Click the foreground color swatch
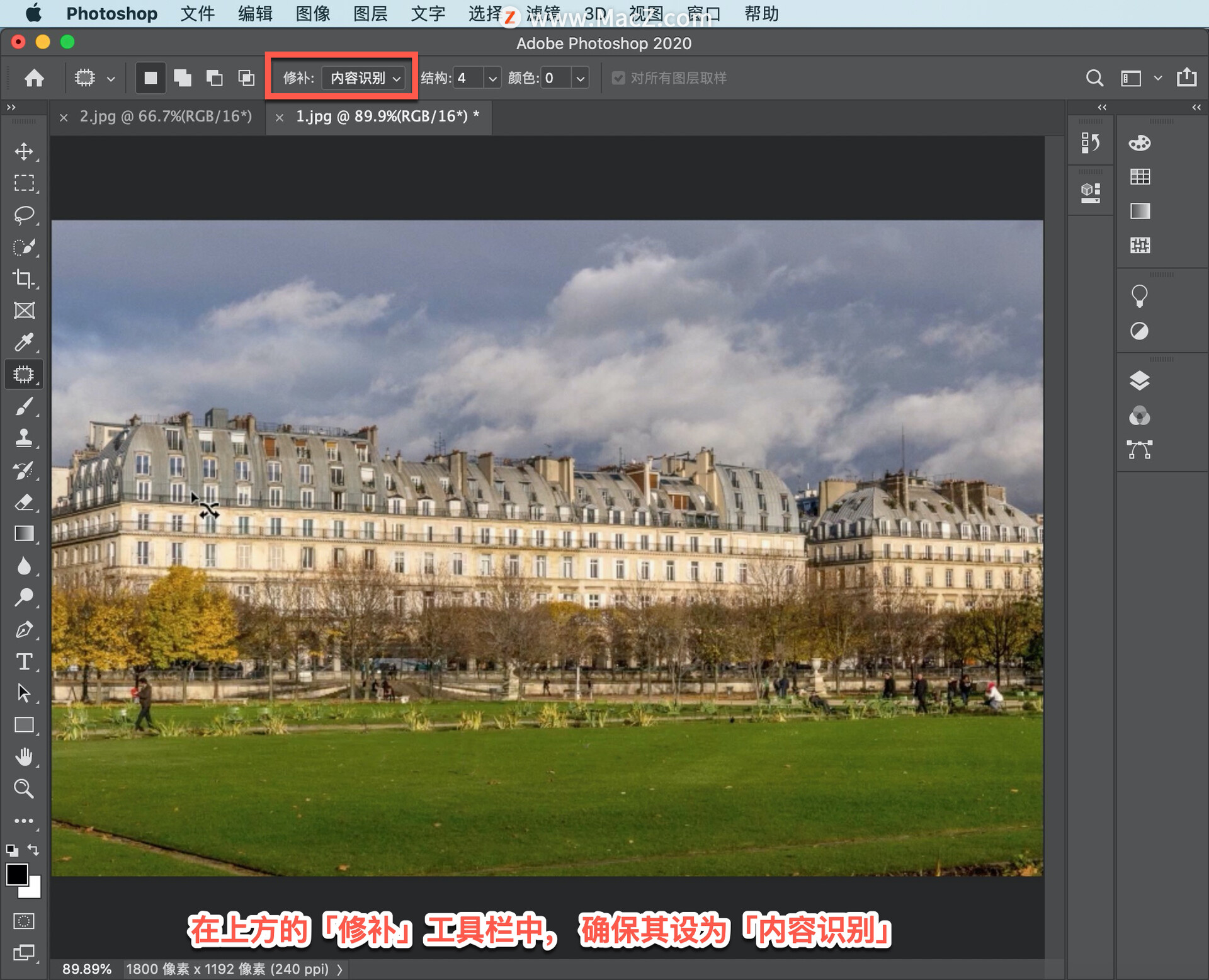Image resolution: width=1209 pixels, height=980 pixels. 17,875
